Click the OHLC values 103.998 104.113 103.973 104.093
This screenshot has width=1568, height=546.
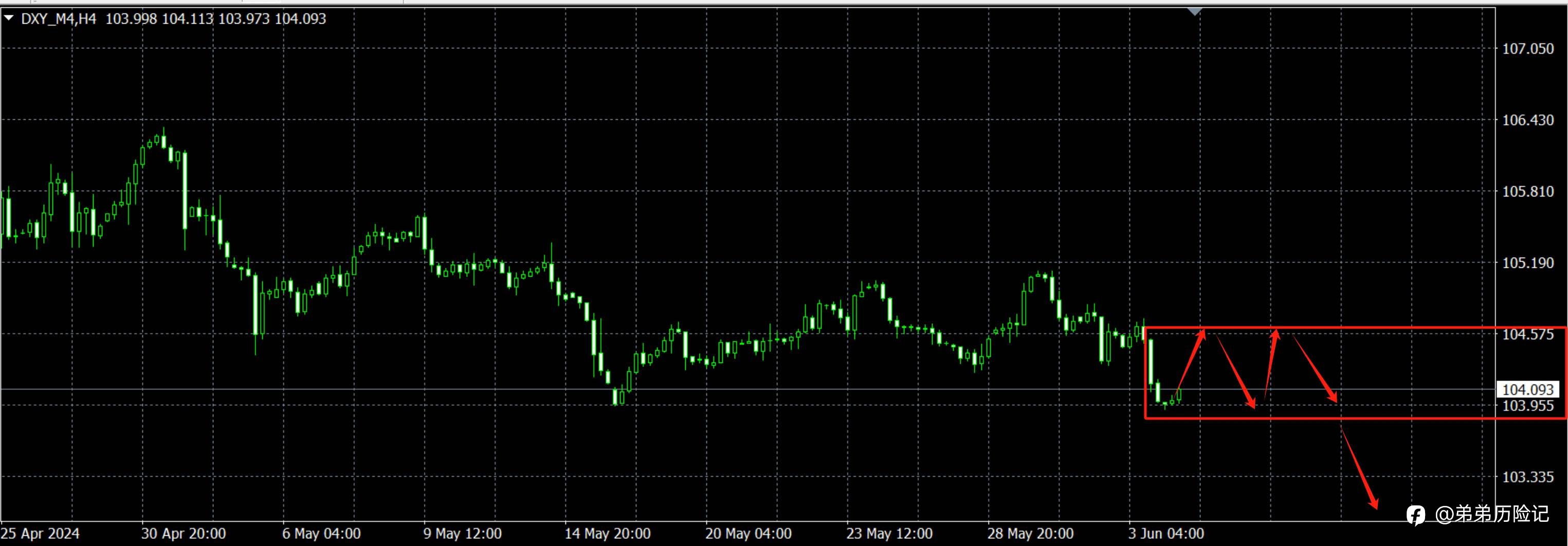216,19
